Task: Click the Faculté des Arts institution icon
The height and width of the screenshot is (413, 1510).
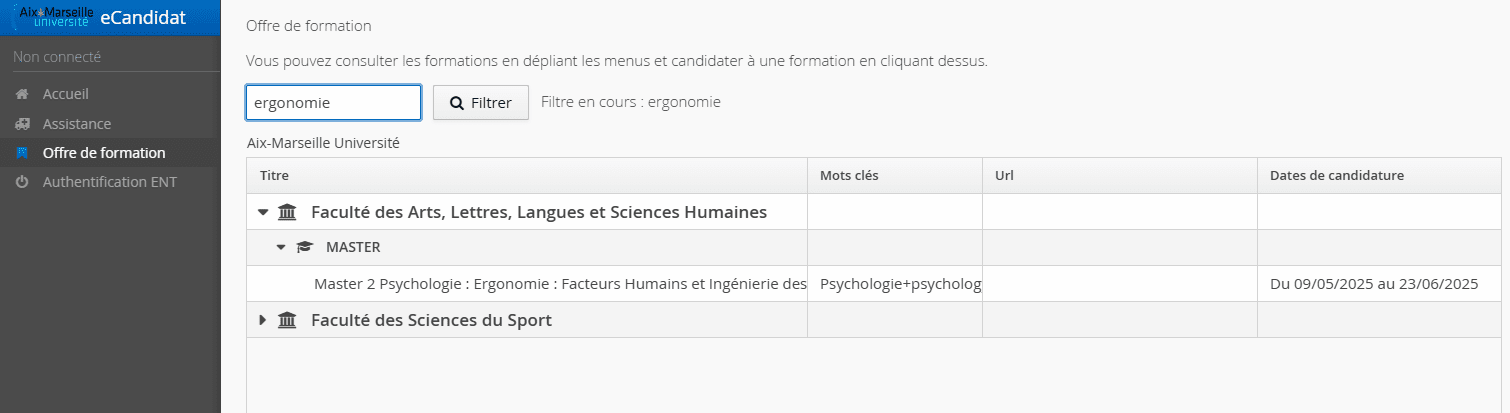Action: [287, 212]
